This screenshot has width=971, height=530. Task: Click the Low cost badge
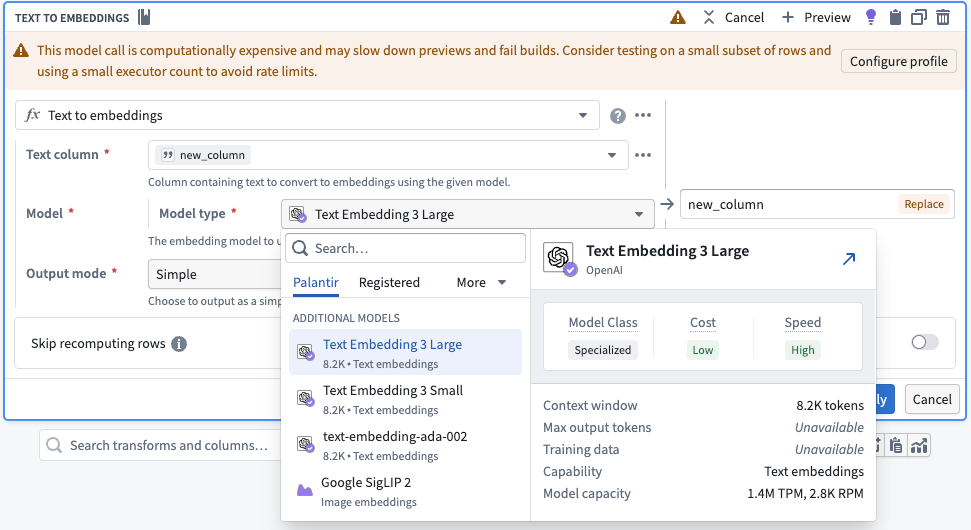click(703, 350)
